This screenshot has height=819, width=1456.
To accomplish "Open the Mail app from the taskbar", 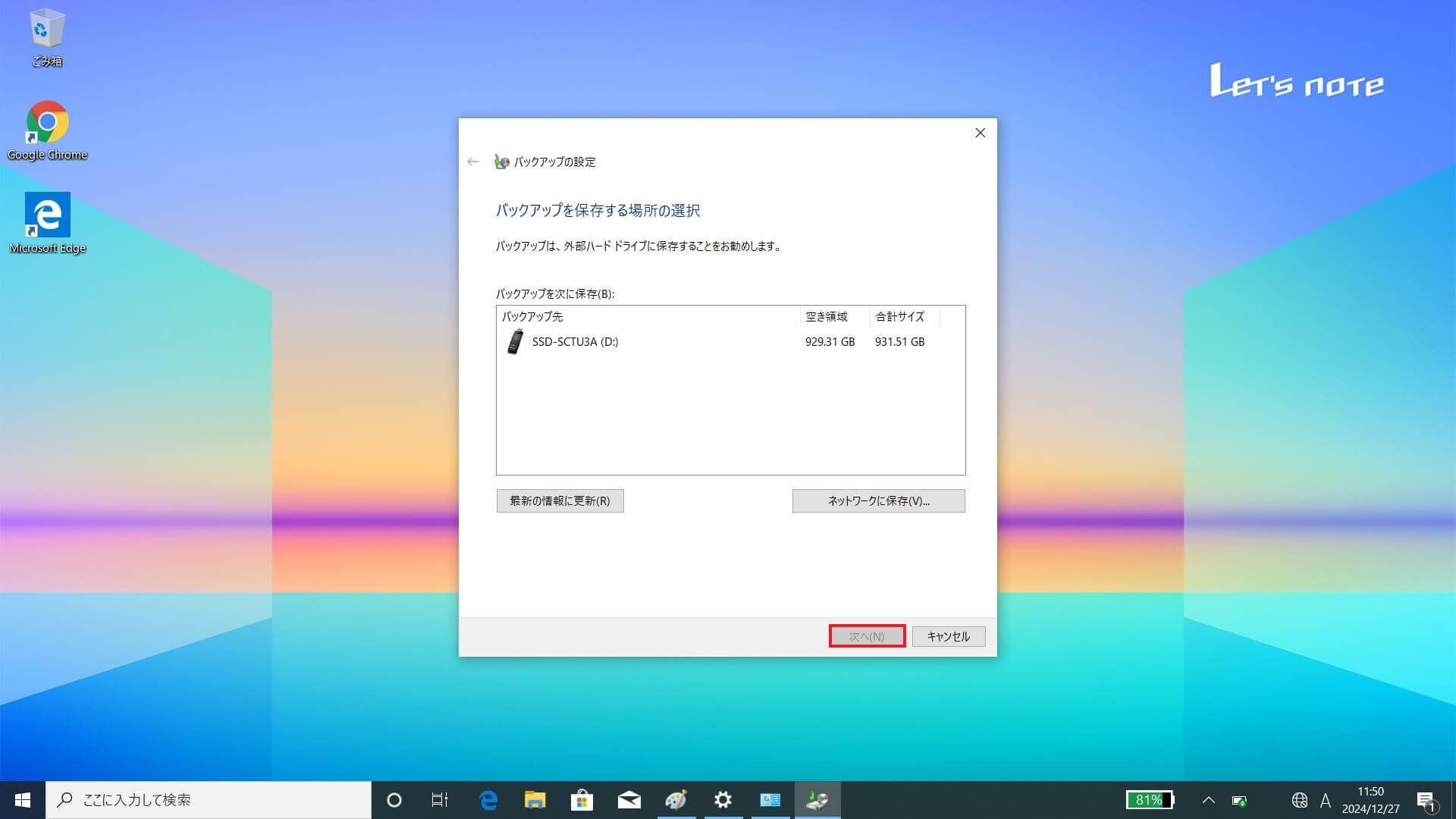I will (x=629, y=799).
